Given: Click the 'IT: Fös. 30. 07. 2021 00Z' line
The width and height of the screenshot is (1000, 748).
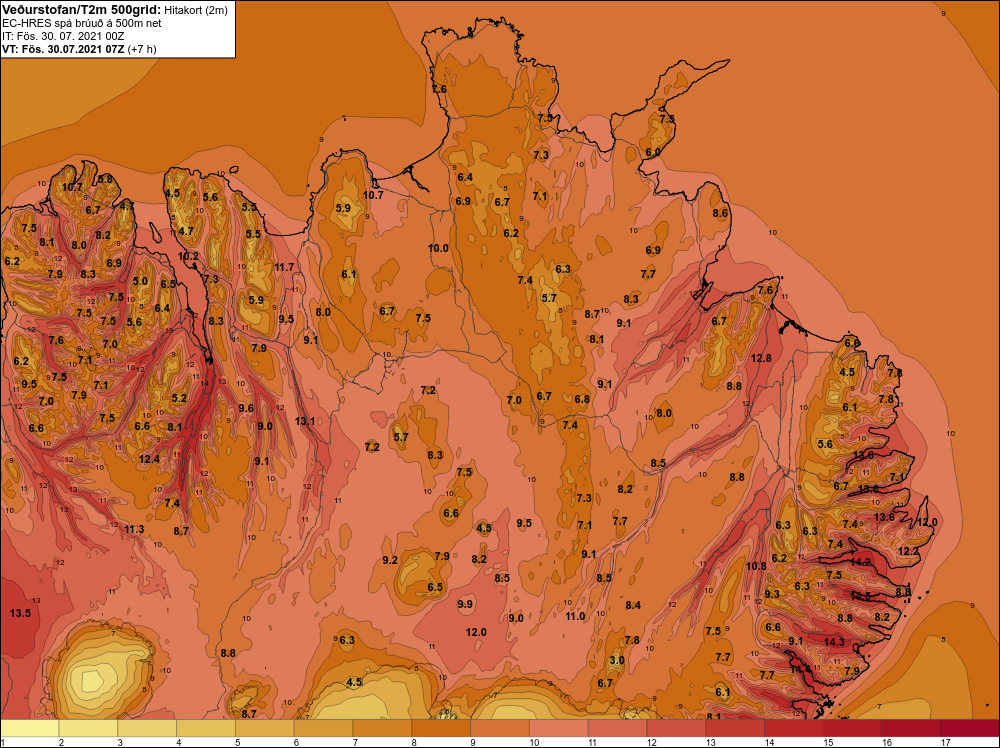Looking at the screenshot, I should click(63, 36).
